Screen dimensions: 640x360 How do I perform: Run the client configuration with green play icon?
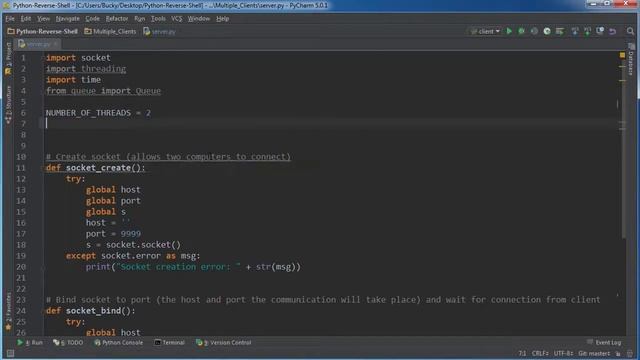pos(509,31)
